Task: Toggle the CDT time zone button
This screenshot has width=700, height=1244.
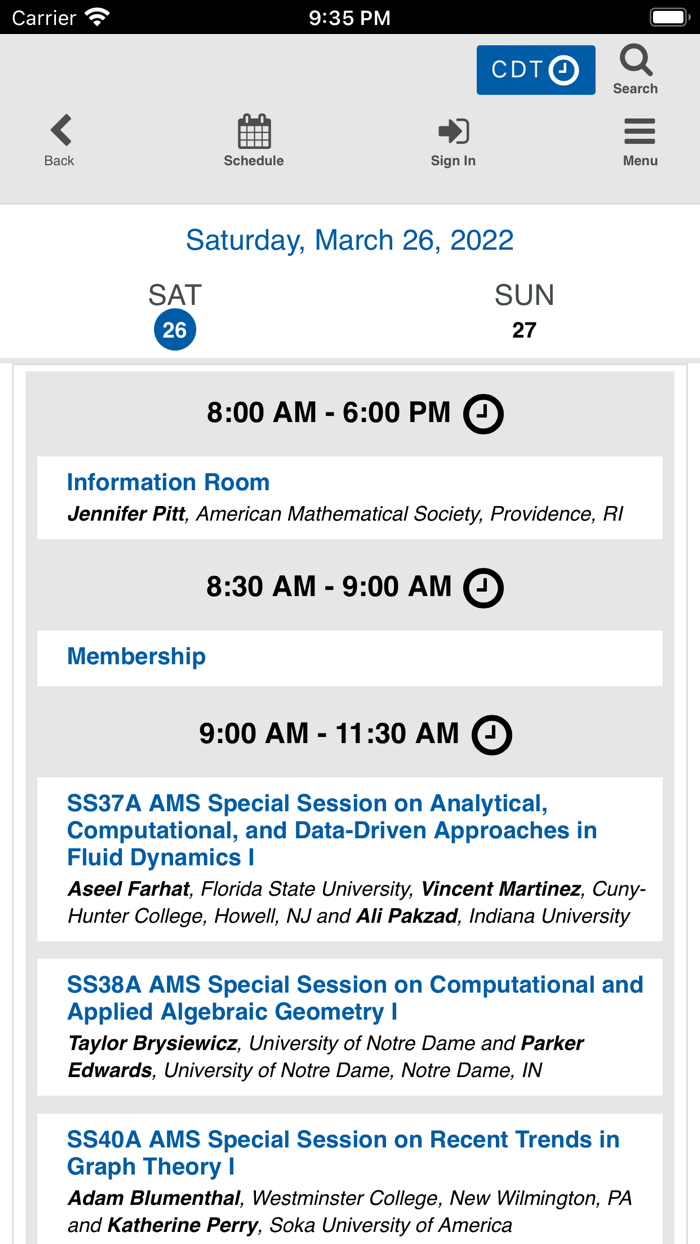Action: point(535,70)
